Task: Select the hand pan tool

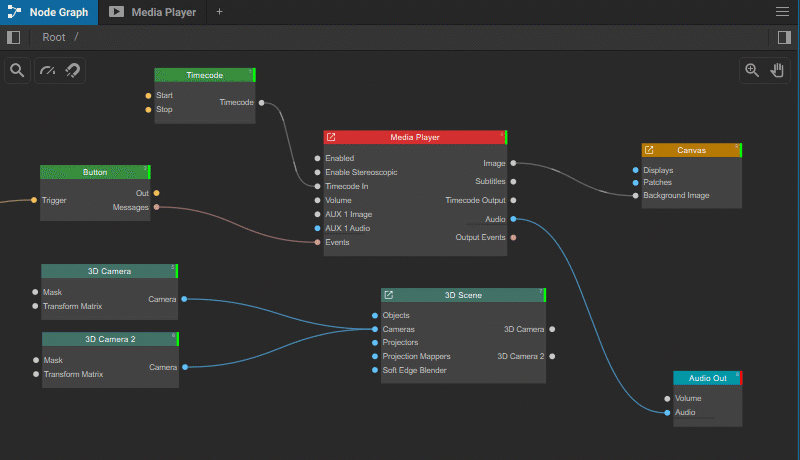Action: pos(777,70)
